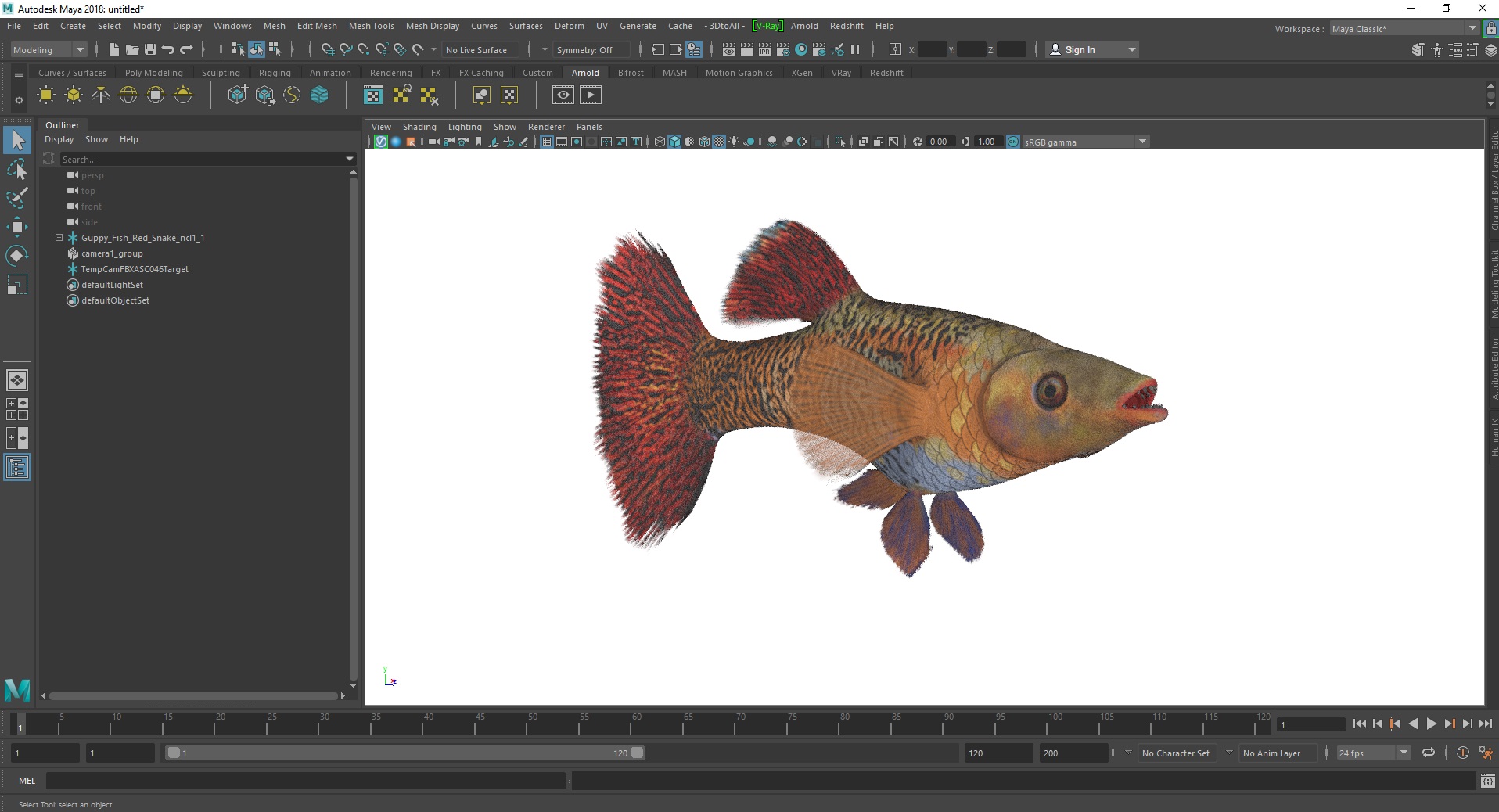
Task: Open Arnold TX Manager icon
Action: point(373,95)
